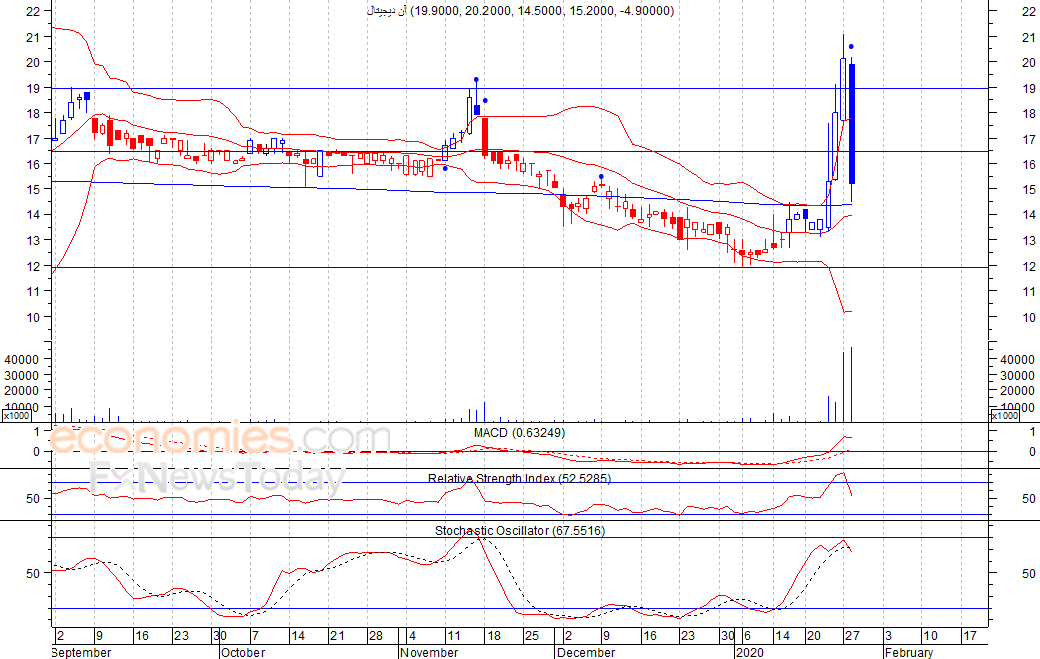Click the 50 level label on Stochastic right axis
1040x659 pixels.
[x=1029, y=573]
